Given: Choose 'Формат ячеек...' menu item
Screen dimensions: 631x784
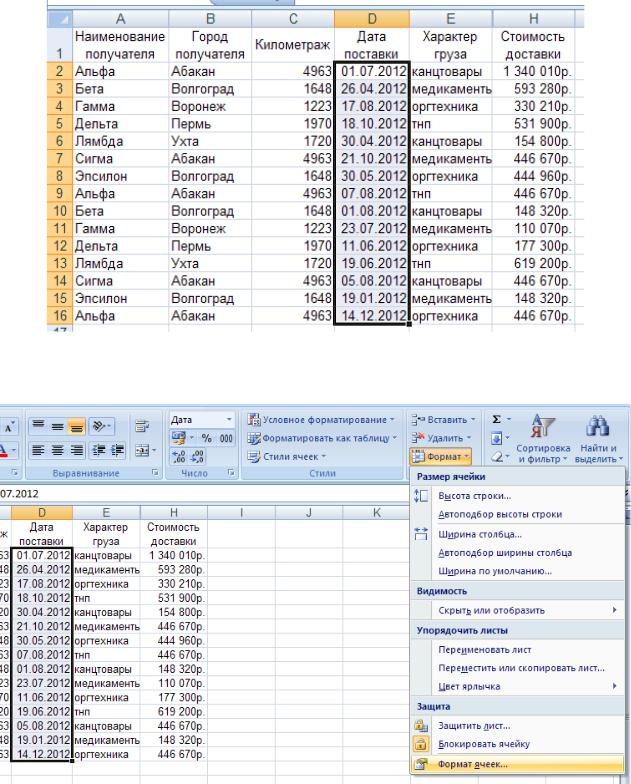Looking at the screenshot, I should [x=518, y=764].
